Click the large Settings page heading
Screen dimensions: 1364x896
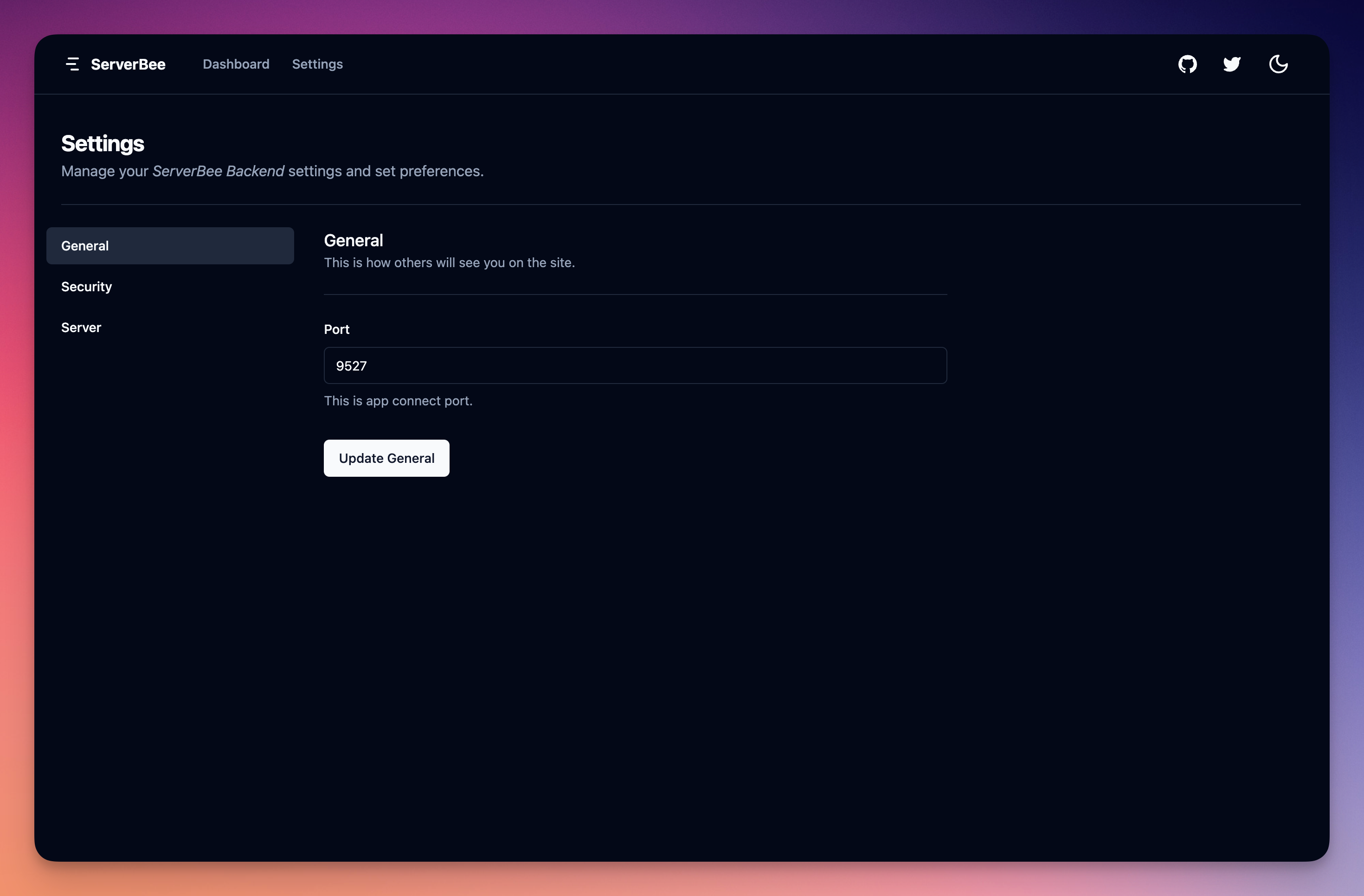[103, 143]
